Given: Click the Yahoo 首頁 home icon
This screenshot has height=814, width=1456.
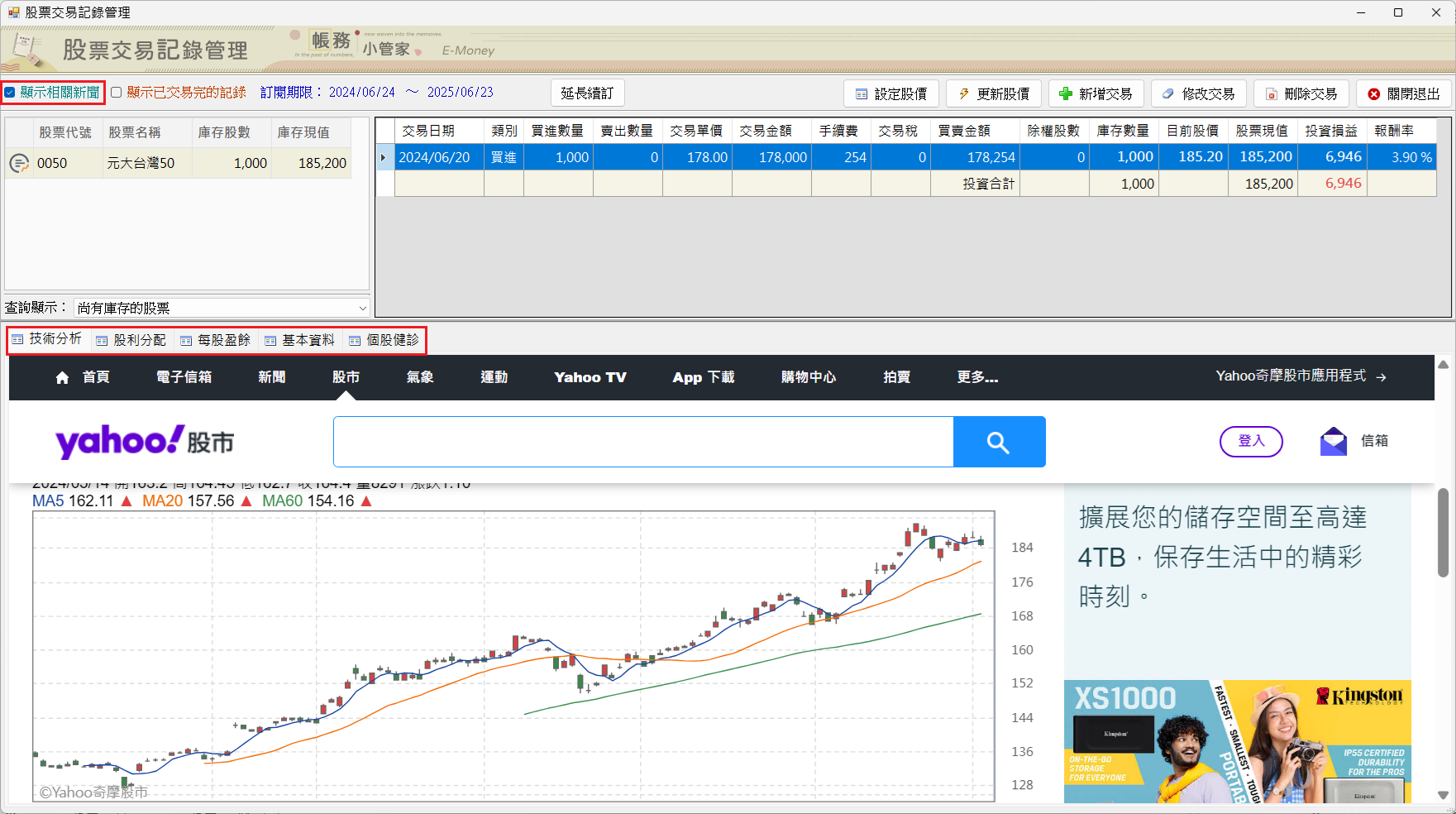Looking at the screenshot, I should 62,377.
